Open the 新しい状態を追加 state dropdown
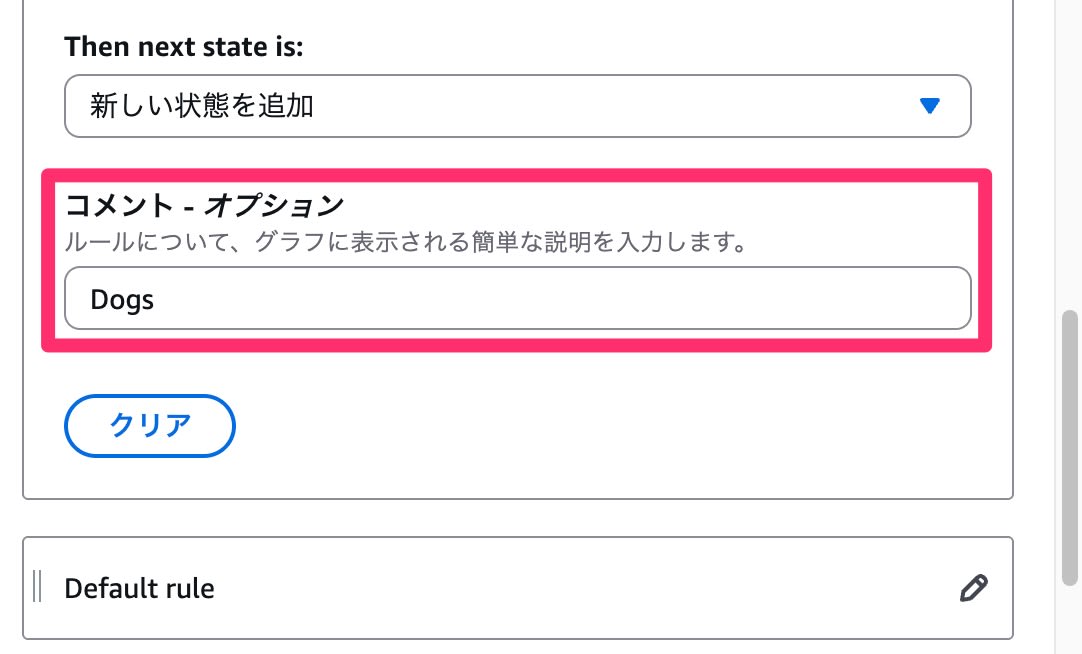 click(517, 106)
